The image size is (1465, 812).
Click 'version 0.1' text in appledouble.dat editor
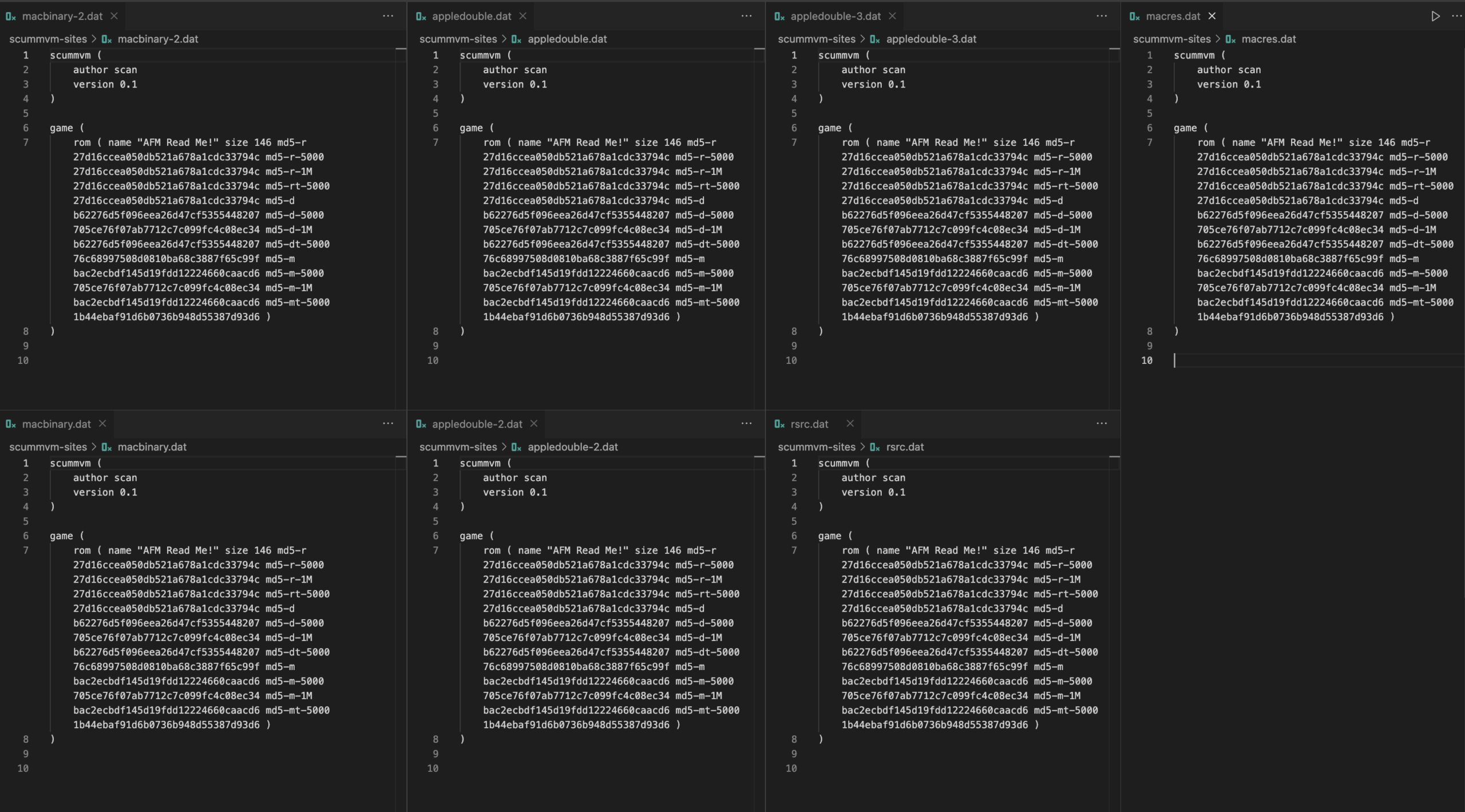point(514,84)
